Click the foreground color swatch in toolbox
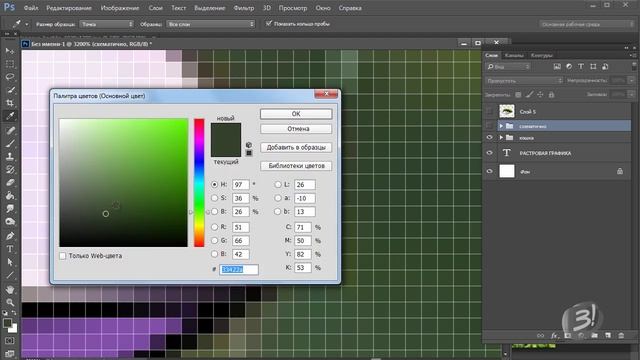The width and height of the screenshot is (640, 360). pyautogui.click(x=7, y=323)
